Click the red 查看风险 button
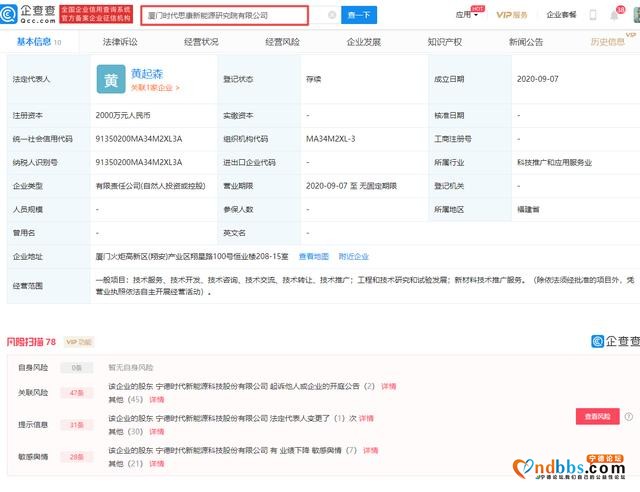Image resolution: width=640 pixels, height=492 pixels. point(598,416)
